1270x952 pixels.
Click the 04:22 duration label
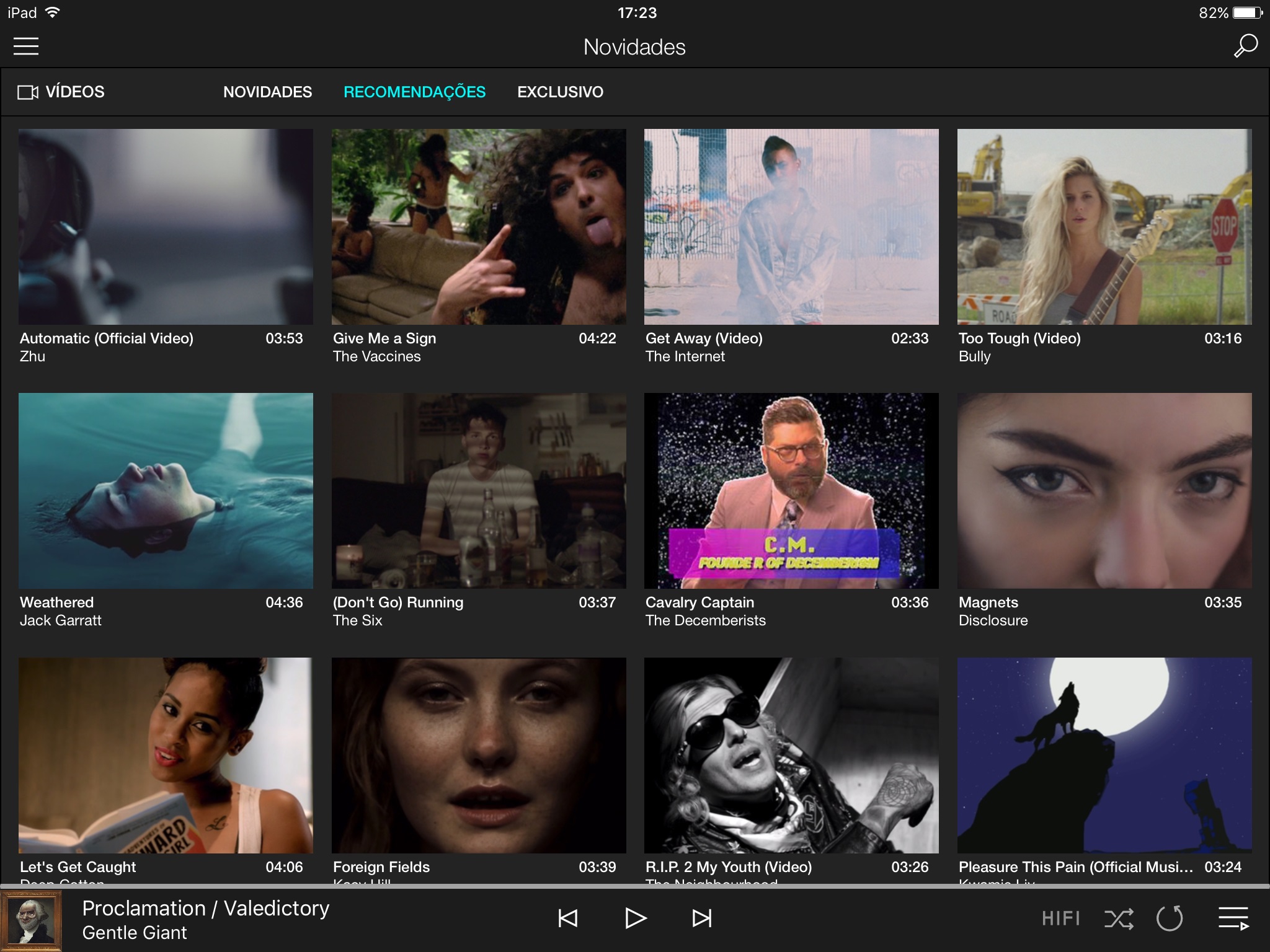pos(598,338)
